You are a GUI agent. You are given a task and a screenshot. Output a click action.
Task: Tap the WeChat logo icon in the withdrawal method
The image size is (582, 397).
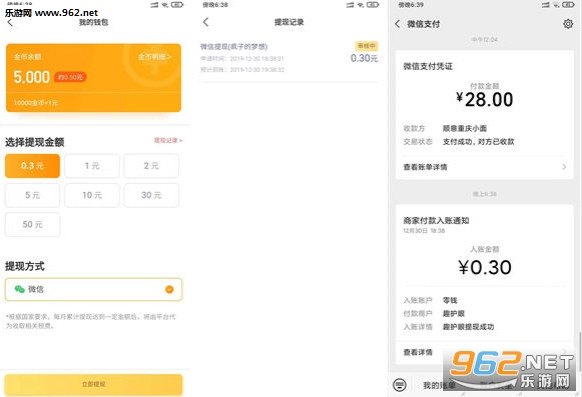coord(19,289)
